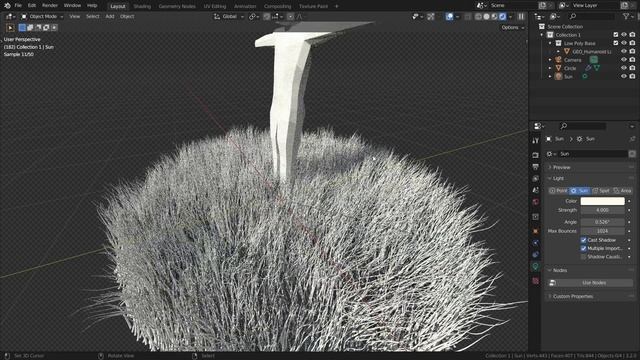This screenshot has width=640, height=360.
Task: Toggle X-ray view button
Action: (x=468, y=17)
